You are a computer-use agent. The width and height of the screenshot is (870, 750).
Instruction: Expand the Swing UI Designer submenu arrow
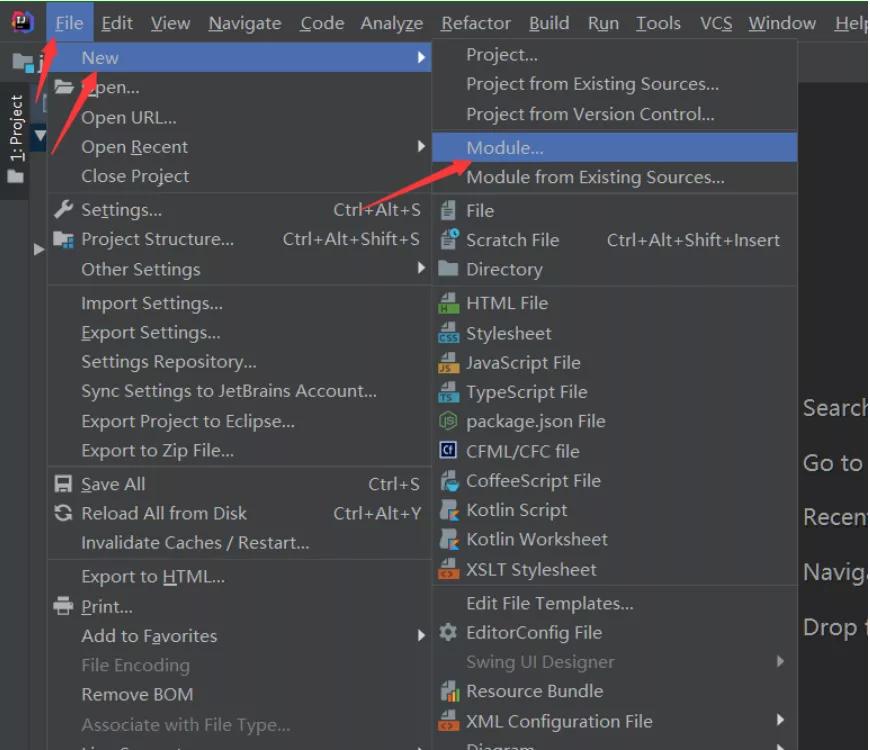[780, 661]
